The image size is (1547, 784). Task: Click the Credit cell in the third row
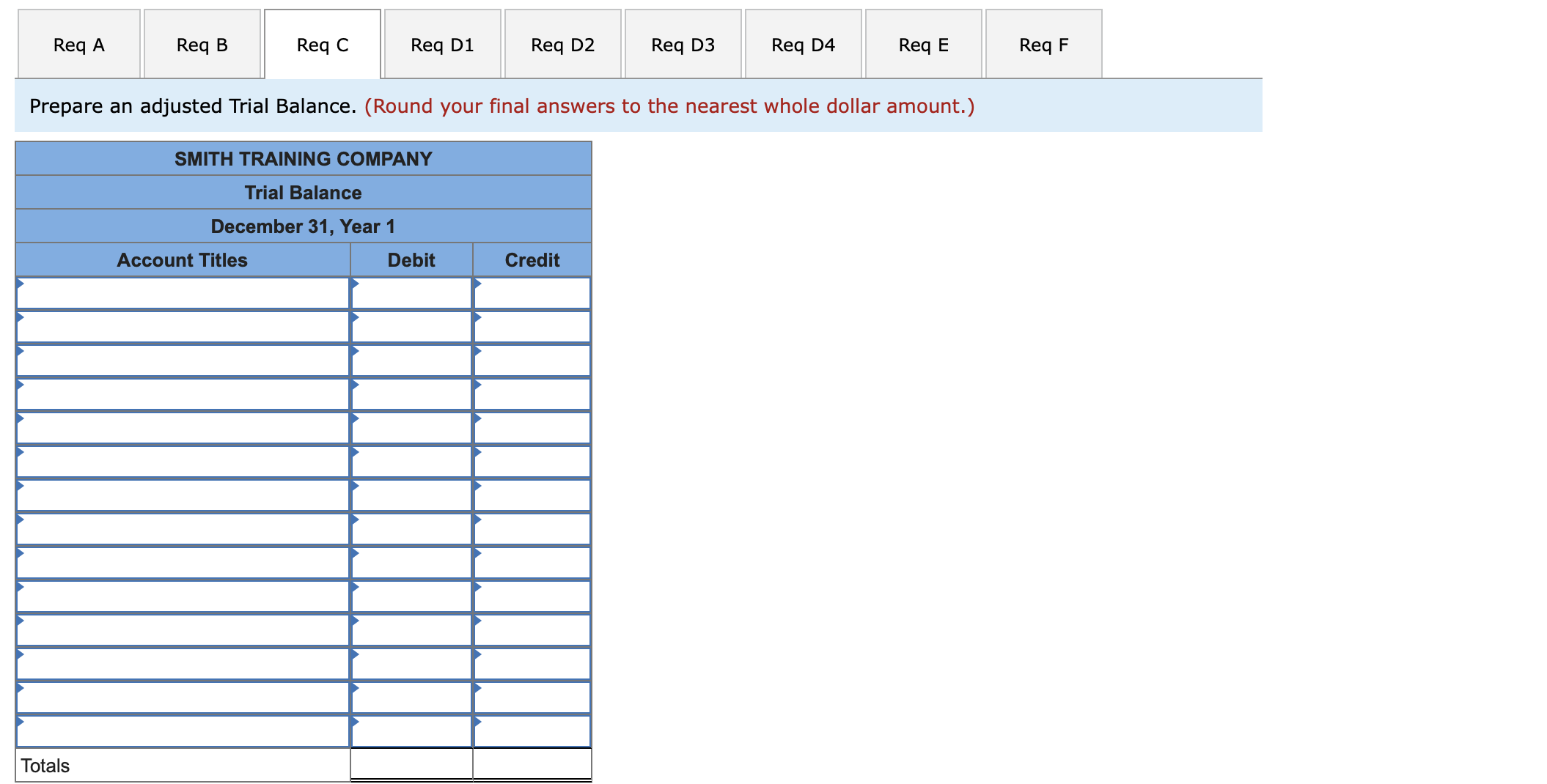point(532,359)
